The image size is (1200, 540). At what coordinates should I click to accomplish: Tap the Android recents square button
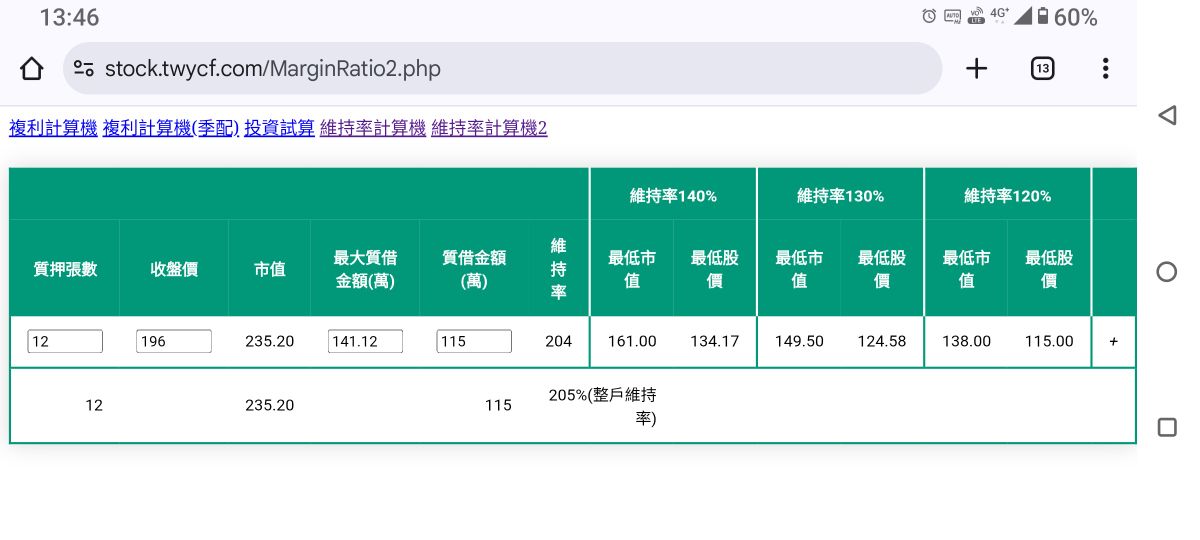tap(1166, 427)
